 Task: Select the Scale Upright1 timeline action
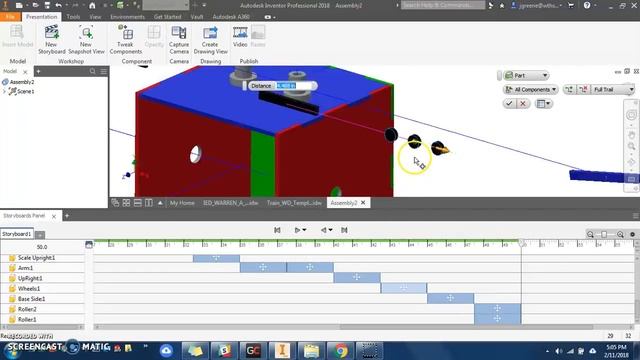216,258
